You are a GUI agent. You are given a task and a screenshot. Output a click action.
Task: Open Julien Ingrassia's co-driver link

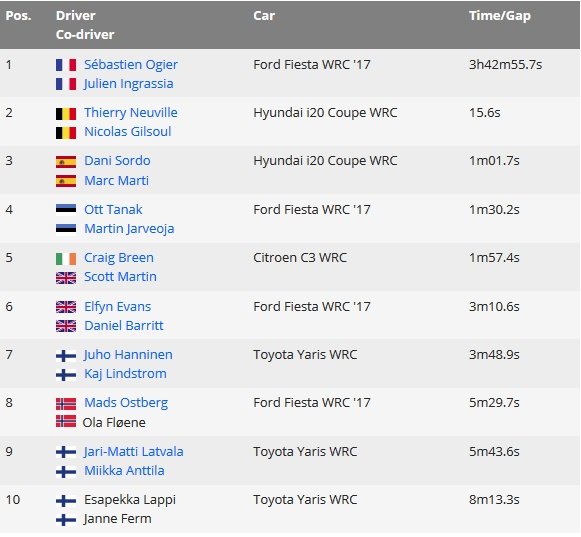tap(129, 84)
